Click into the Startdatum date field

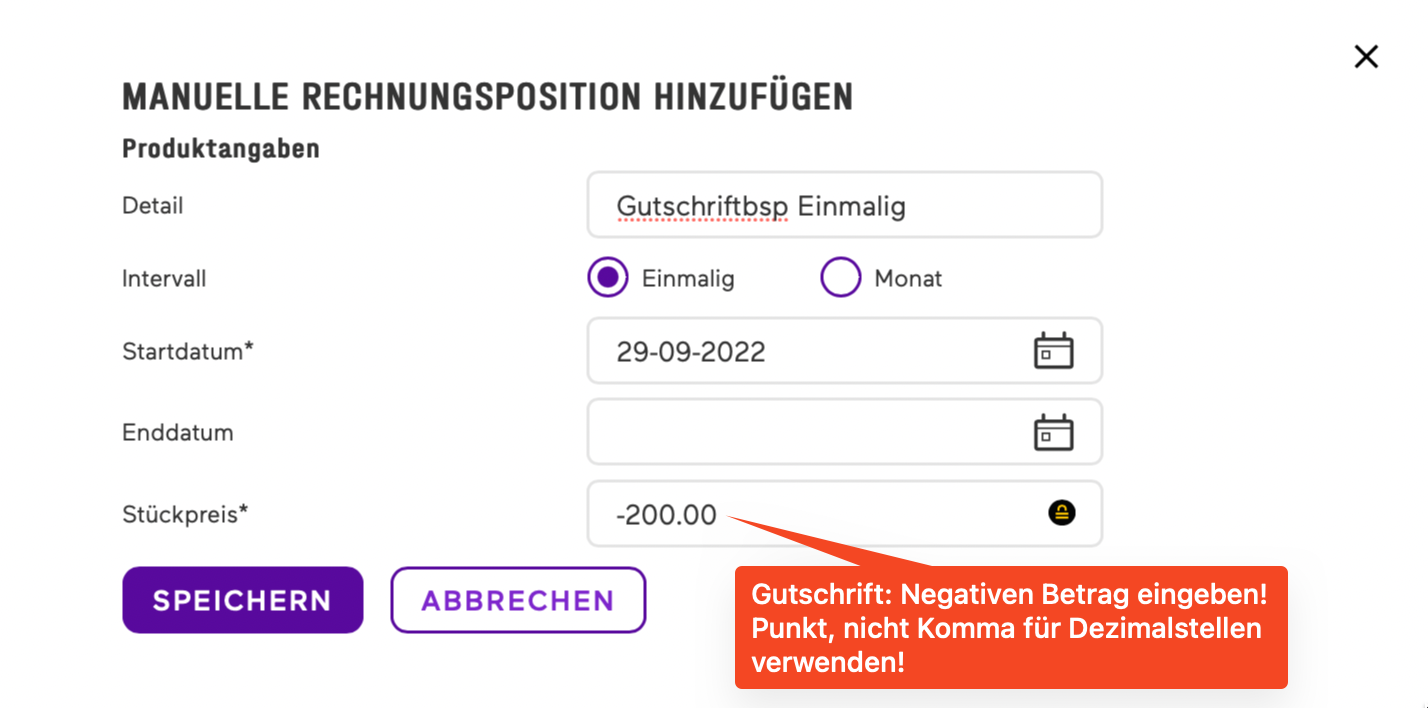coord(800,351)
